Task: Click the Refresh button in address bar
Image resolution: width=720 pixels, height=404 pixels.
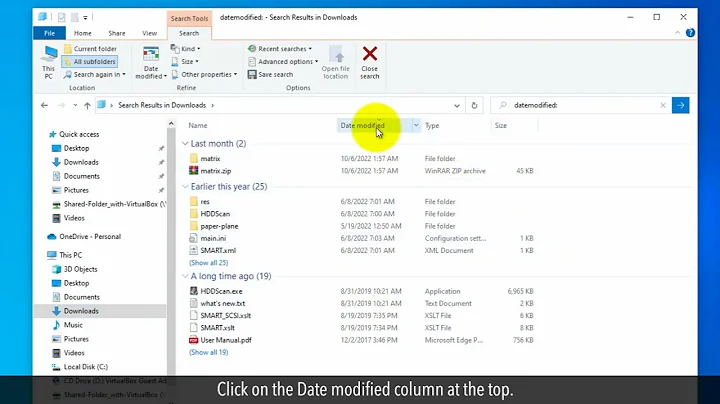Action: point(474,106)
